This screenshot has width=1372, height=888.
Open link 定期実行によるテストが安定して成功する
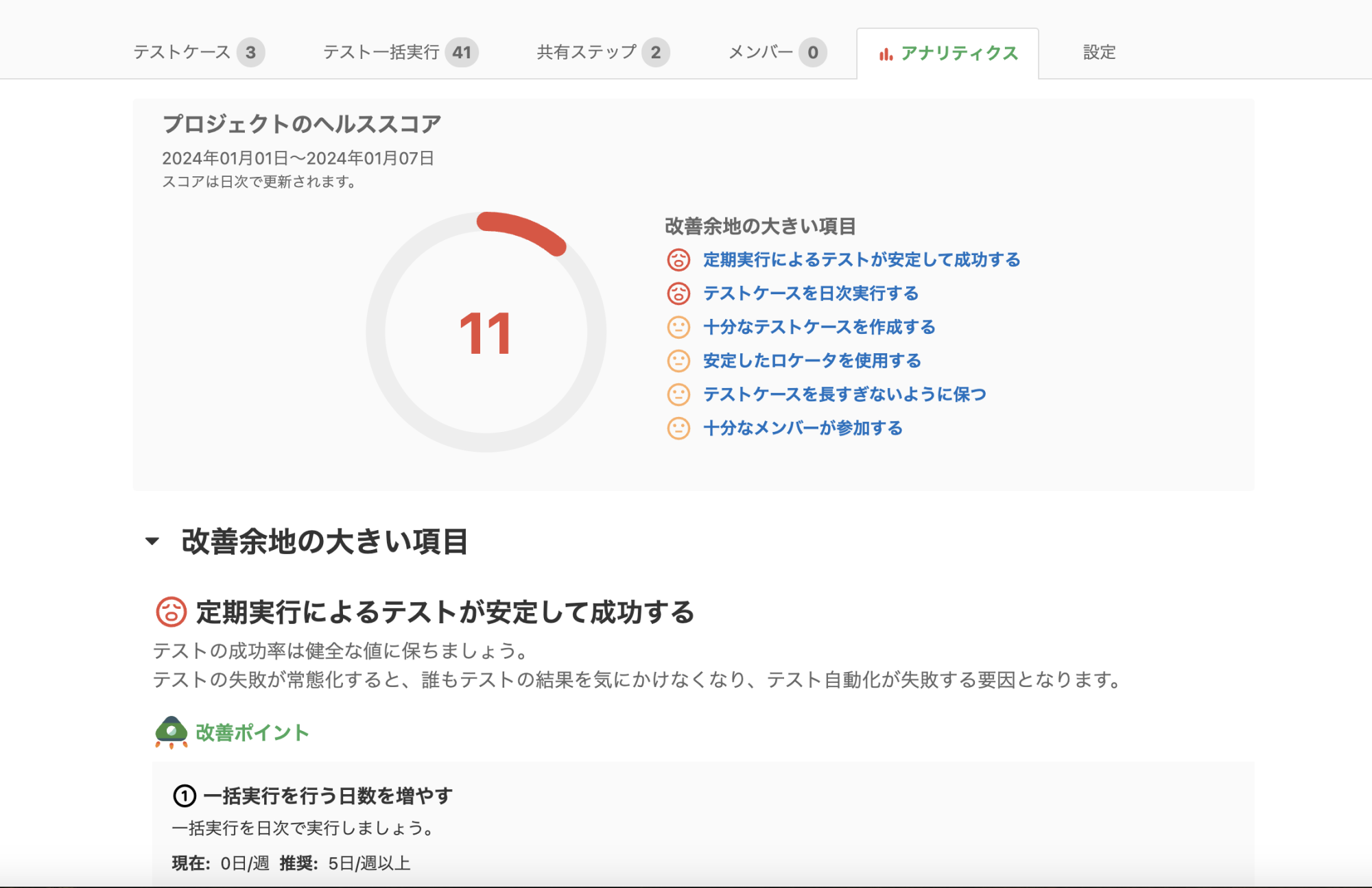pyautogui.click(x=862, y=260)
